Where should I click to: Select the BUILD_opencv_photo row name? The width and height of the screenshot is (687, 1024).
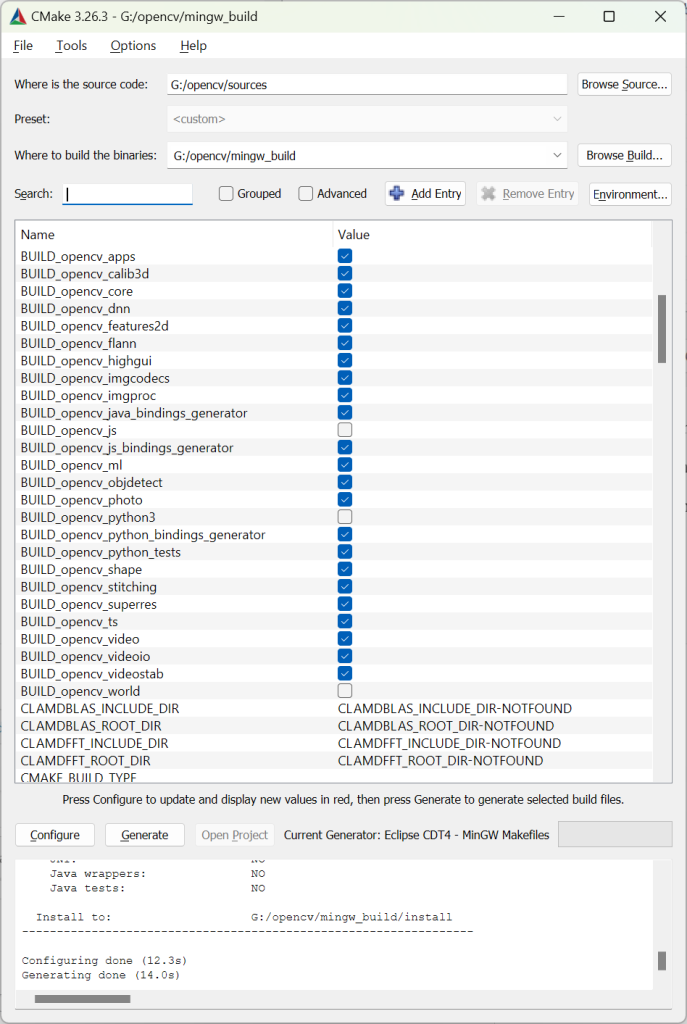[82, 500]
